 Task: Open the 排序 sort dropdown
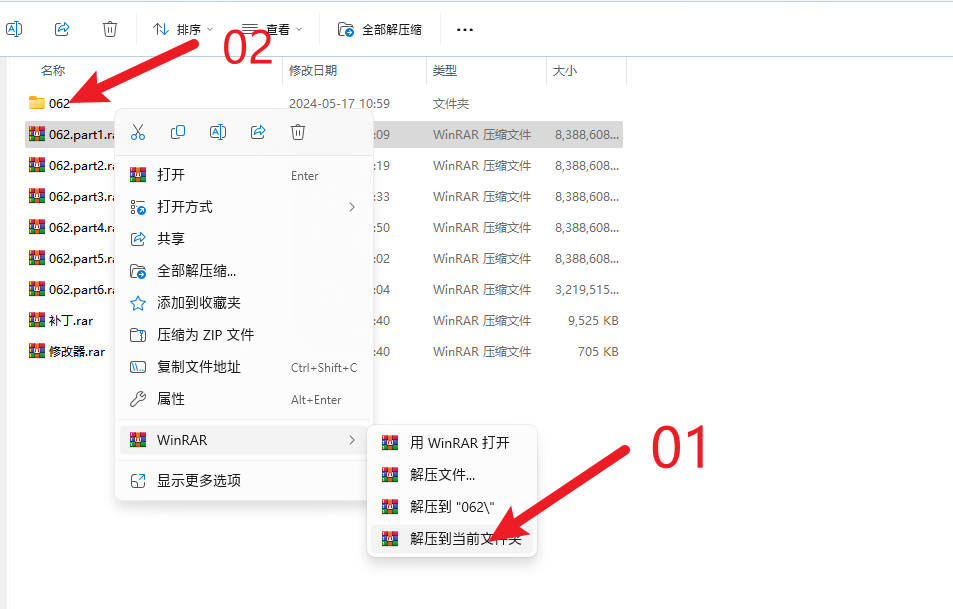(183, 29)
